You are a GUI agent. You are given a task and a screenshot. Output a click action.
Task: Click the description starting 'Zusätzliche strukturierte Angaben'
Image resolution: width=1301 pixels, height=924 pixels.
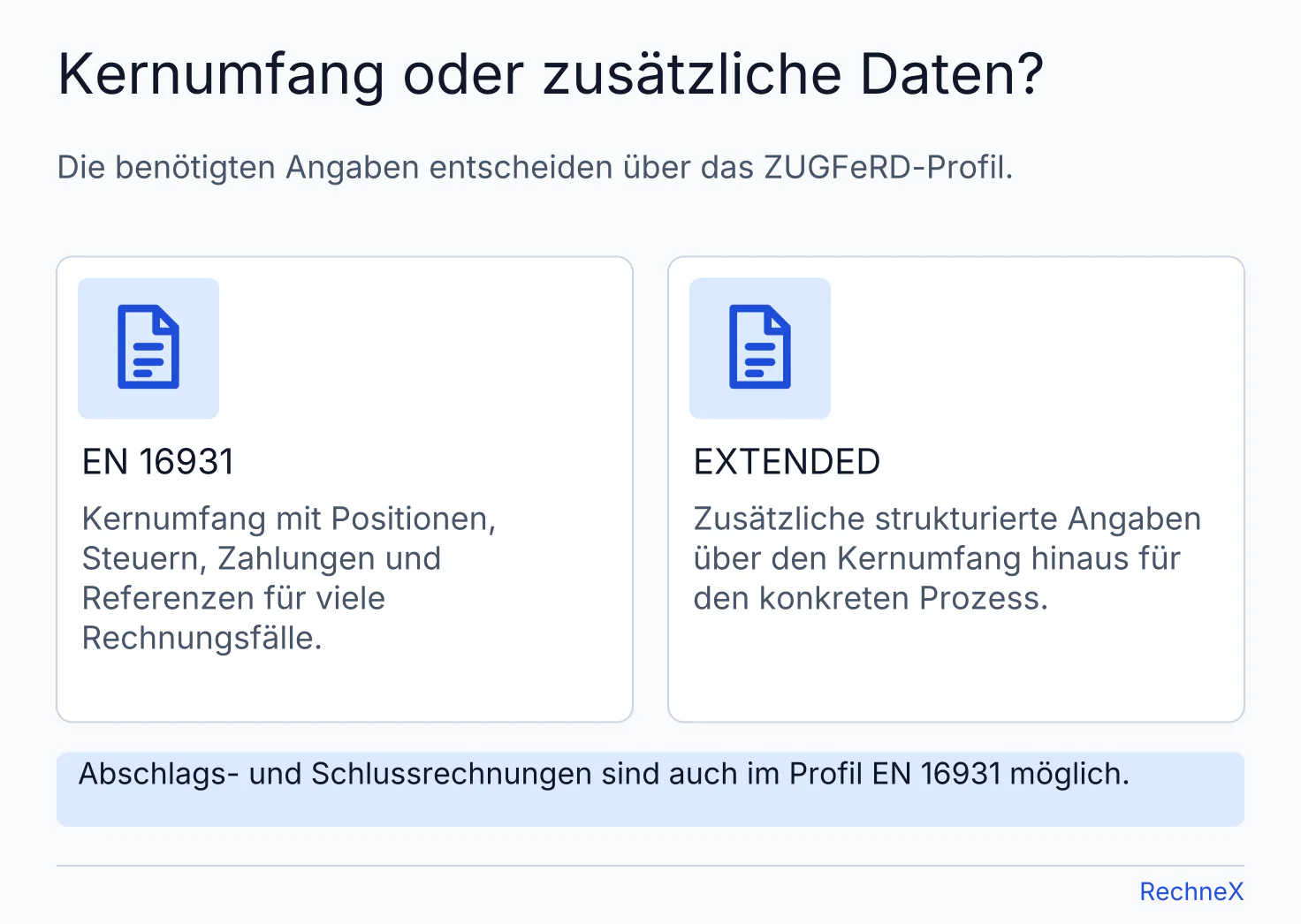(947, 558)
